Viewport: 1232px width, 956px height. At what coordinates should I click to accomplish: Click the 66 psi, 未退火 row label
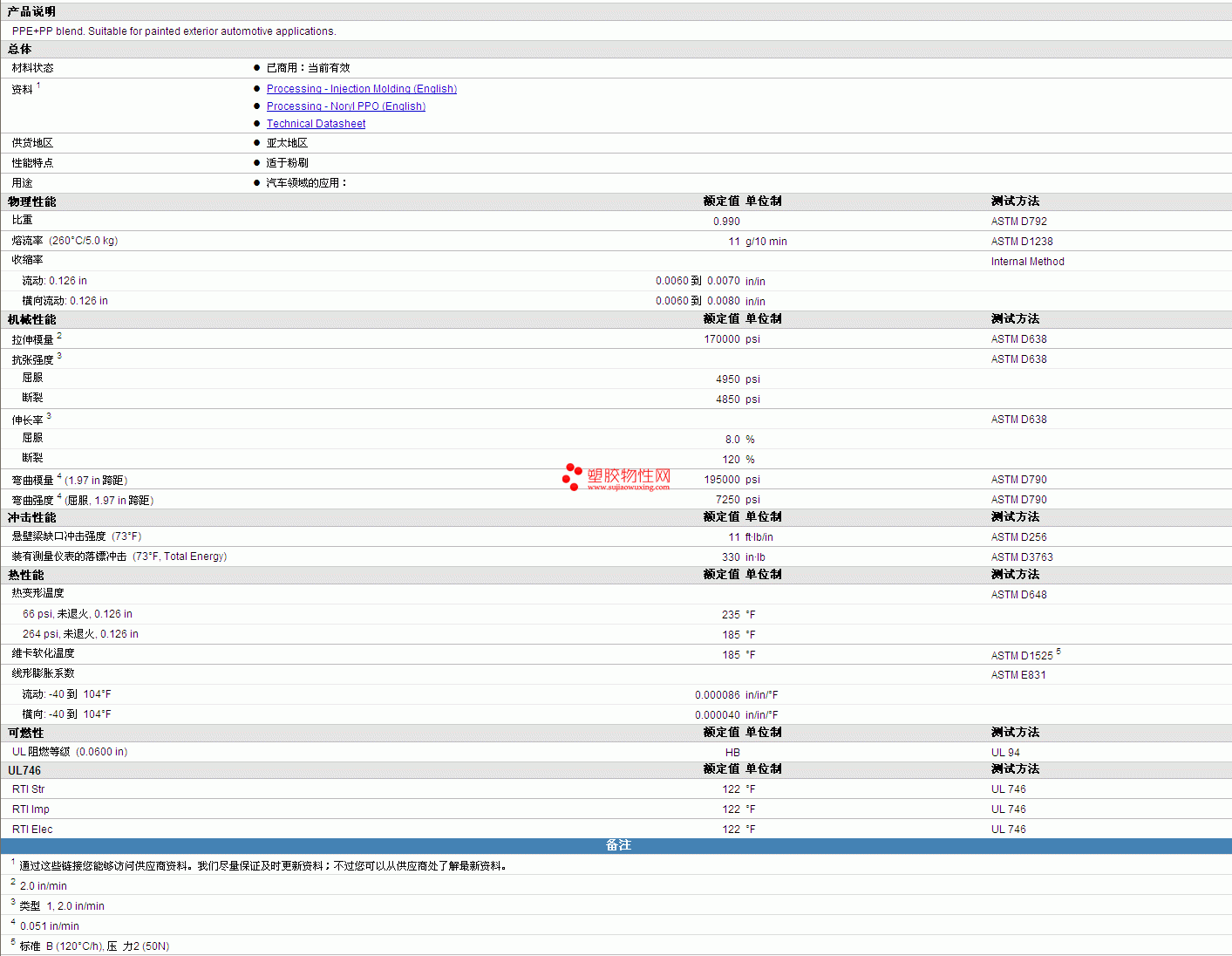[77, 614]
